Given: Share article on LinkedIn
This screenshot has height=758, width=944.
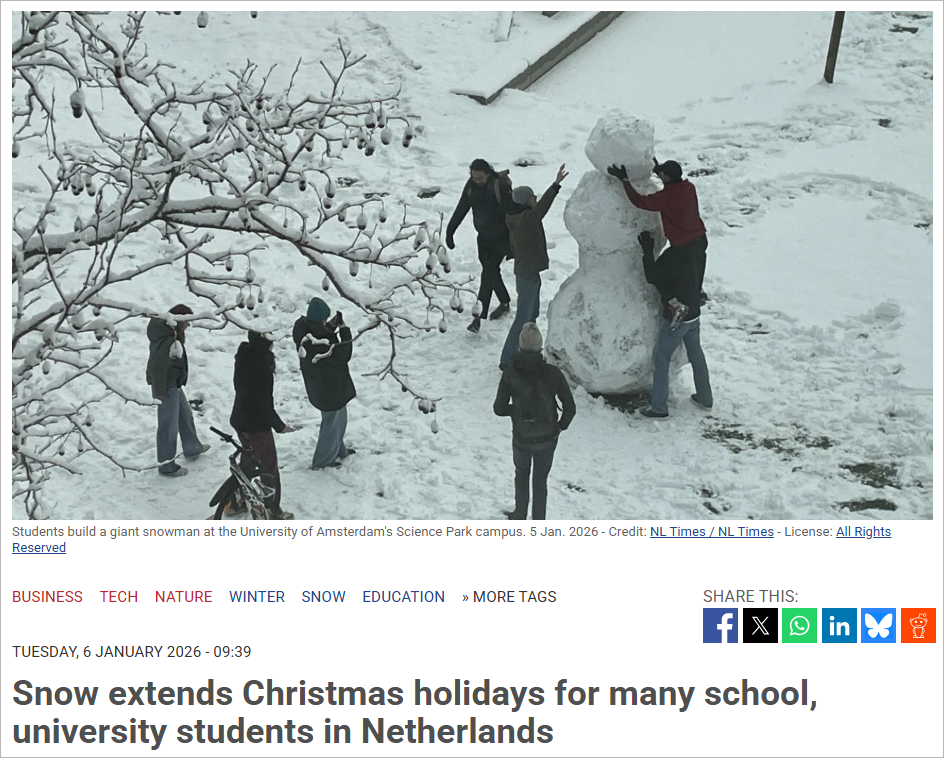Looking at the screenshot, I should [839, 626].
